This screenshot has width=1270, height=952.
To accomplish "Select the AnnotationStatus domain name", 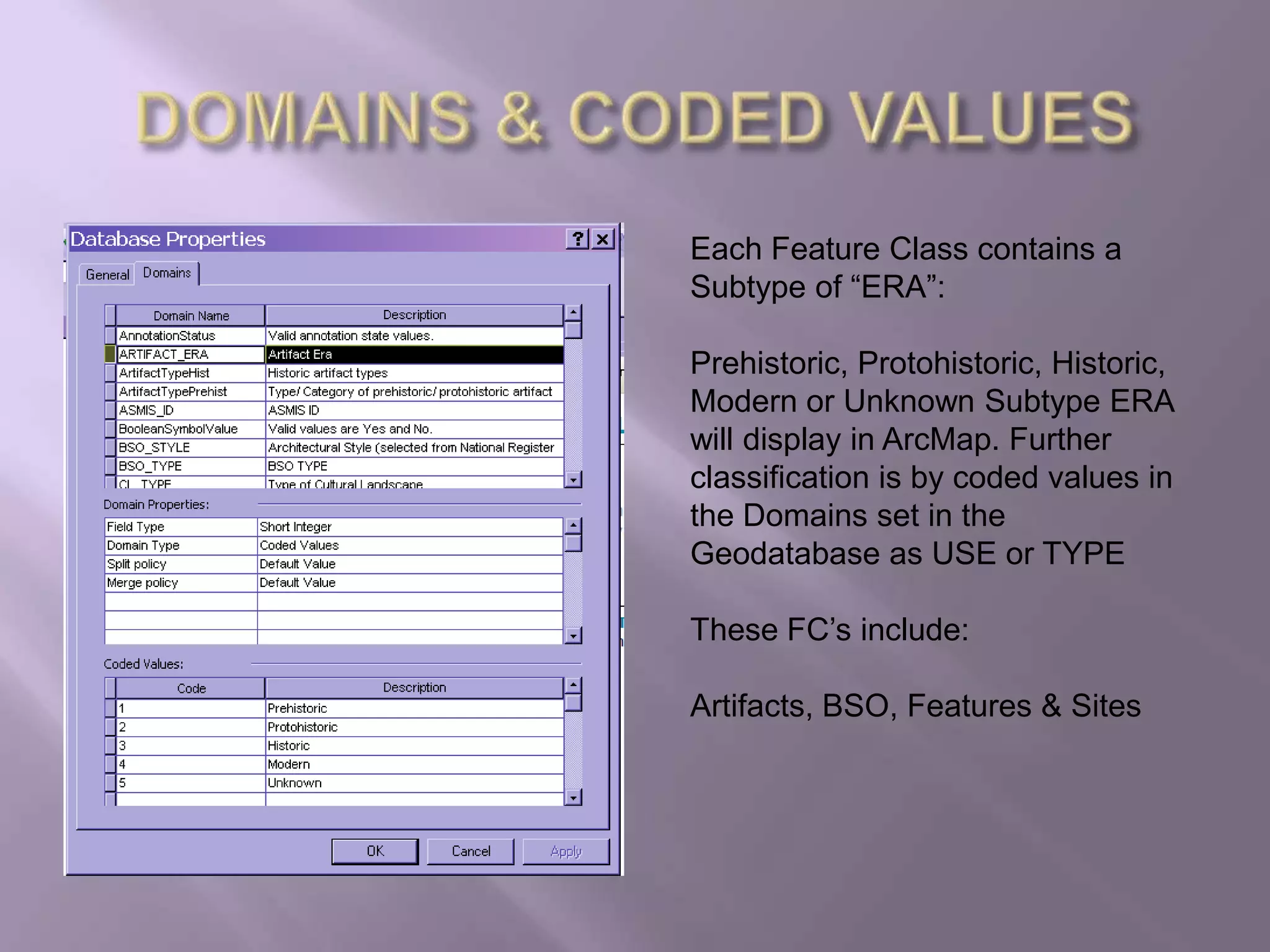I will [190, 335].
